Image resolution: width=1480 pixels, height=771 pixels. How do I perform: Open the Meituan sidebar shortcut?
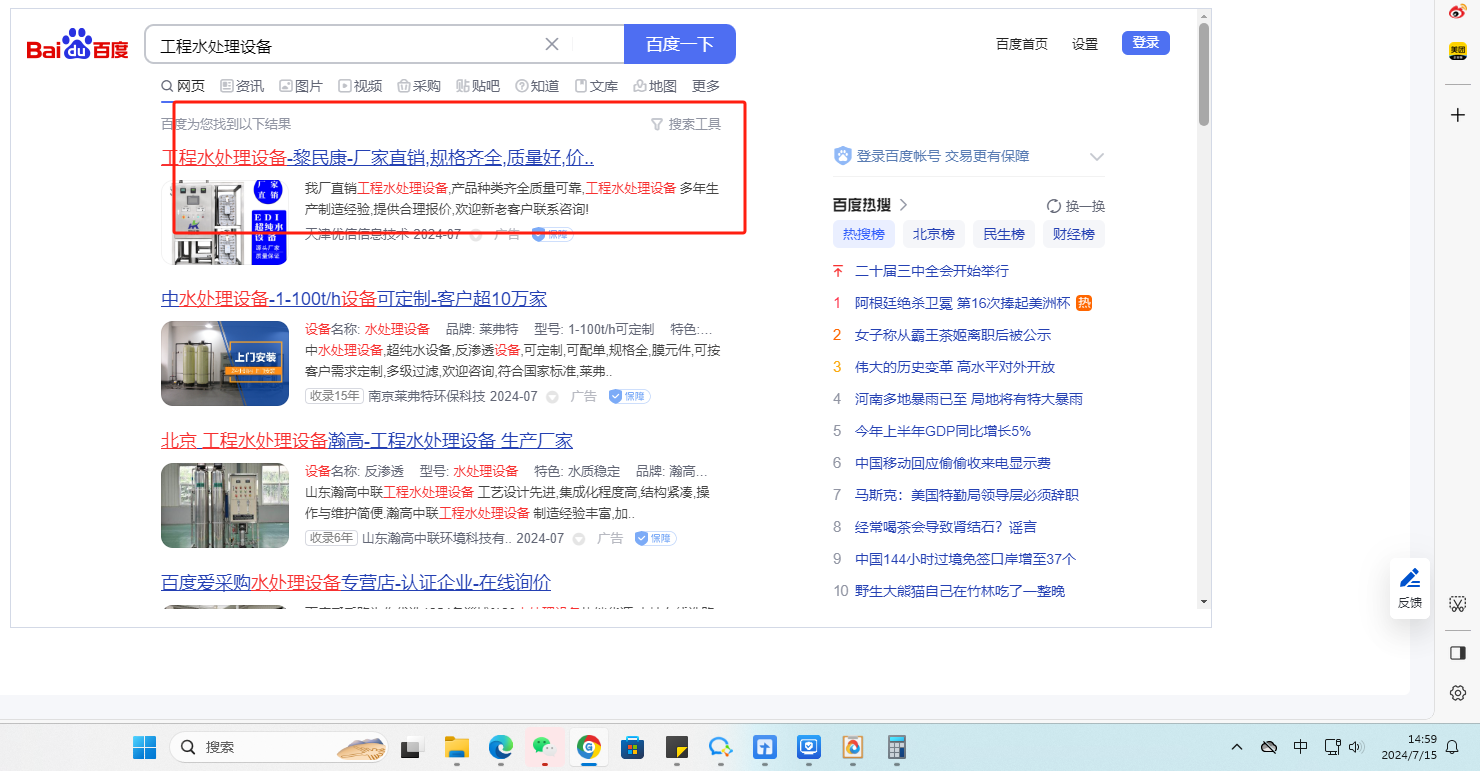1458,51
